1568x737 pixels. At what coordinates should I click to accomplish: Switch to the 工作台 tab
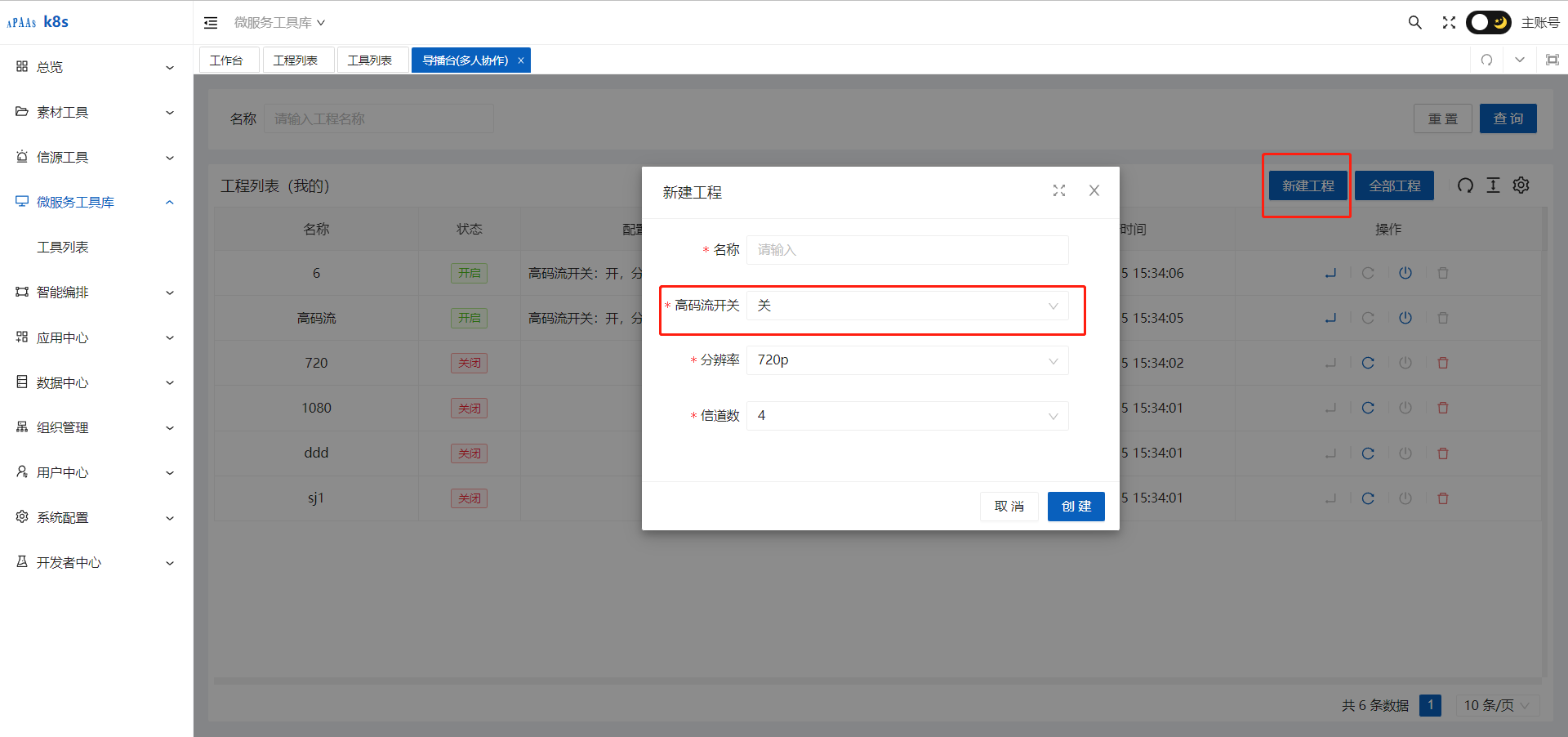click(x=227, y=60)
